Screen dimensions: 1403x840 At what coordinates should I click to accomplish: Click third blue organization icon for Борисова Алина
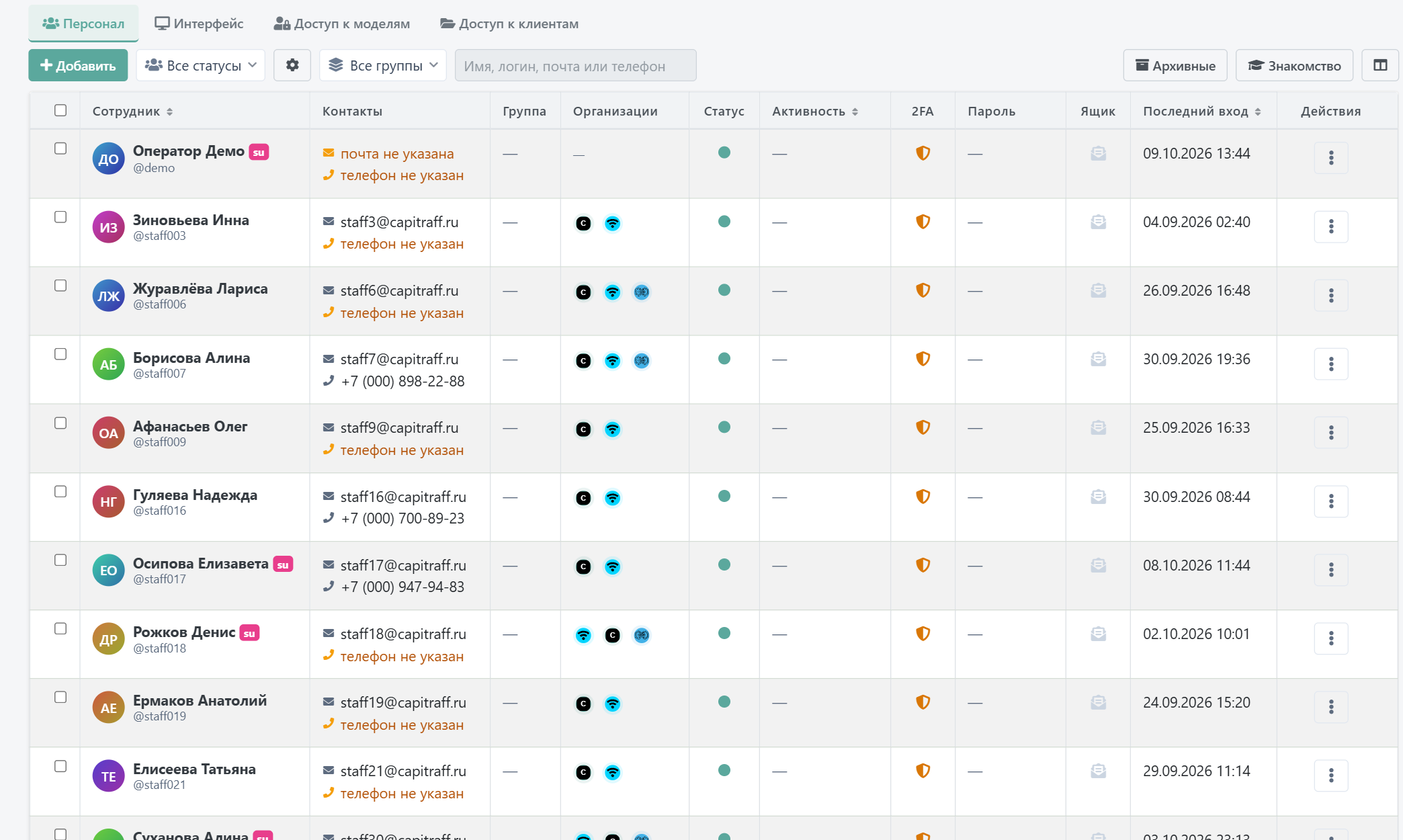coord(642,360)
